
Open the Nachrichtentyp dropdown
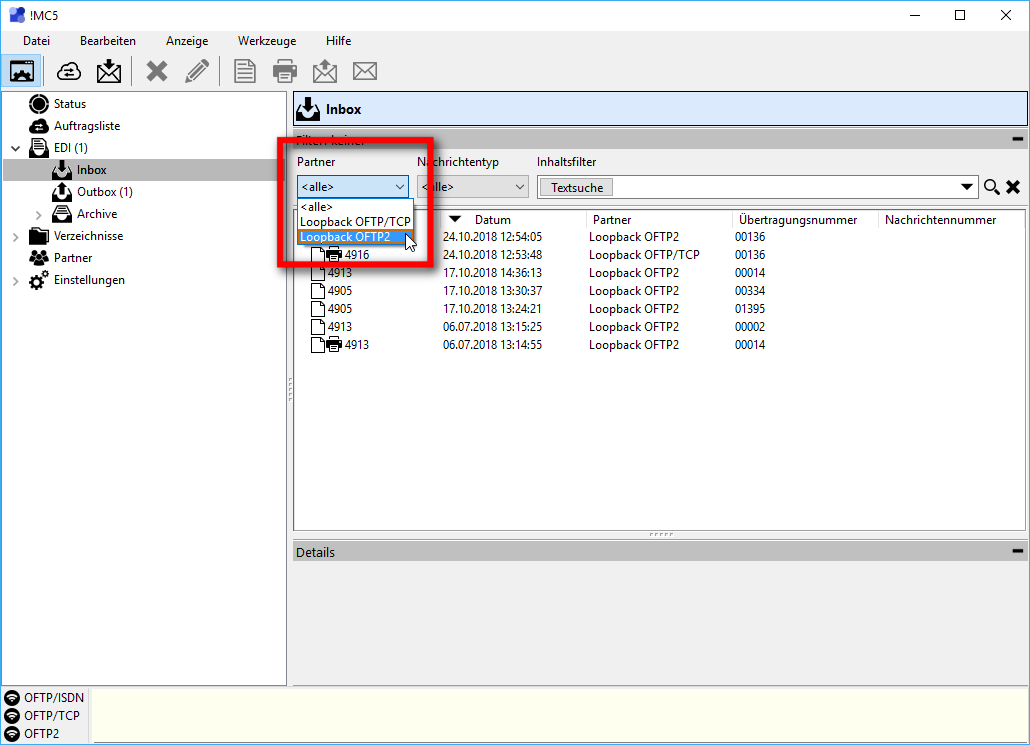click(x=473, y=187)
